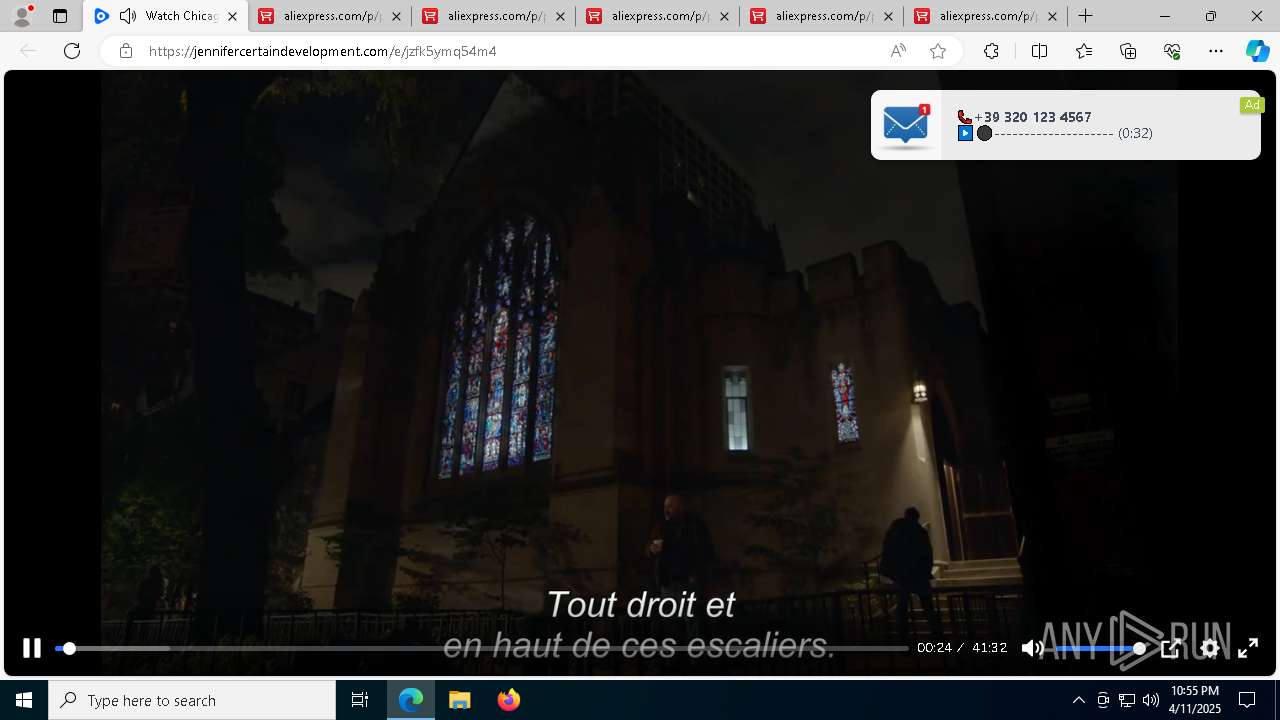
Task: Switch to the first aliexpress.com tab
Action: pyautogui.click(x=330, y=16)
